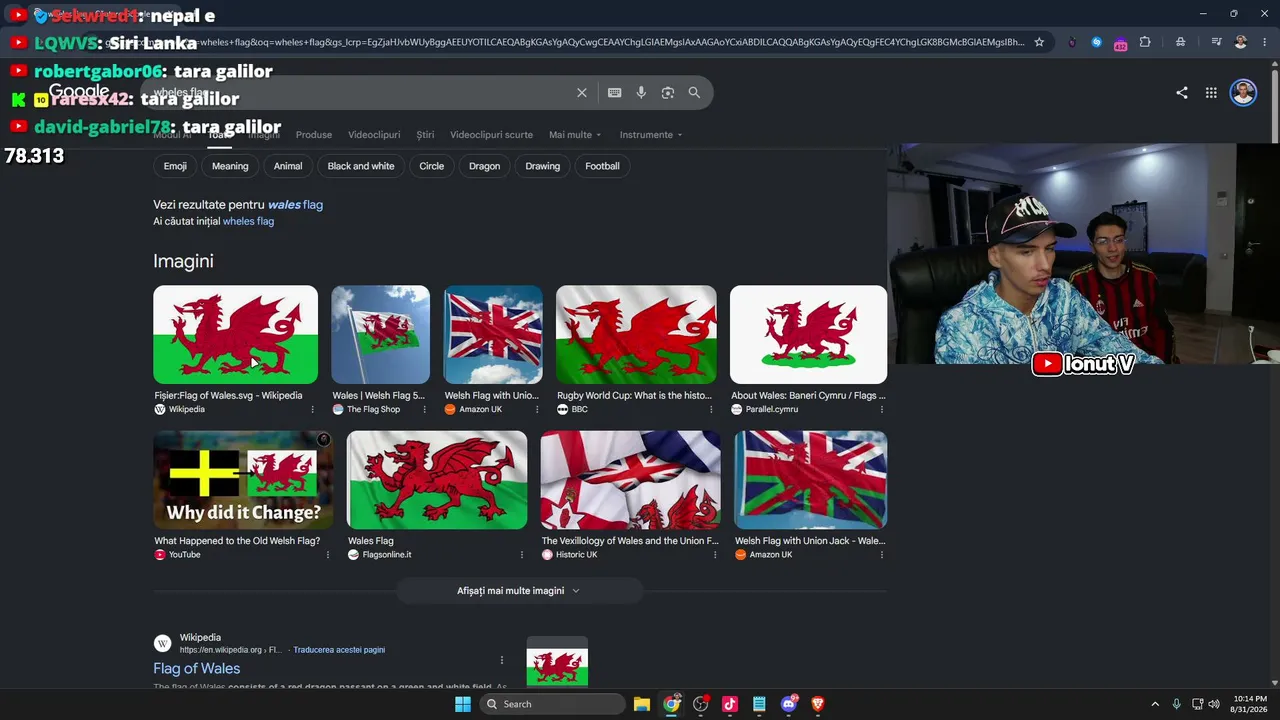1280x720 pixels.
Task: Click 'Traducerea acestei pagini' translate link
Action: tap(339, 650)
